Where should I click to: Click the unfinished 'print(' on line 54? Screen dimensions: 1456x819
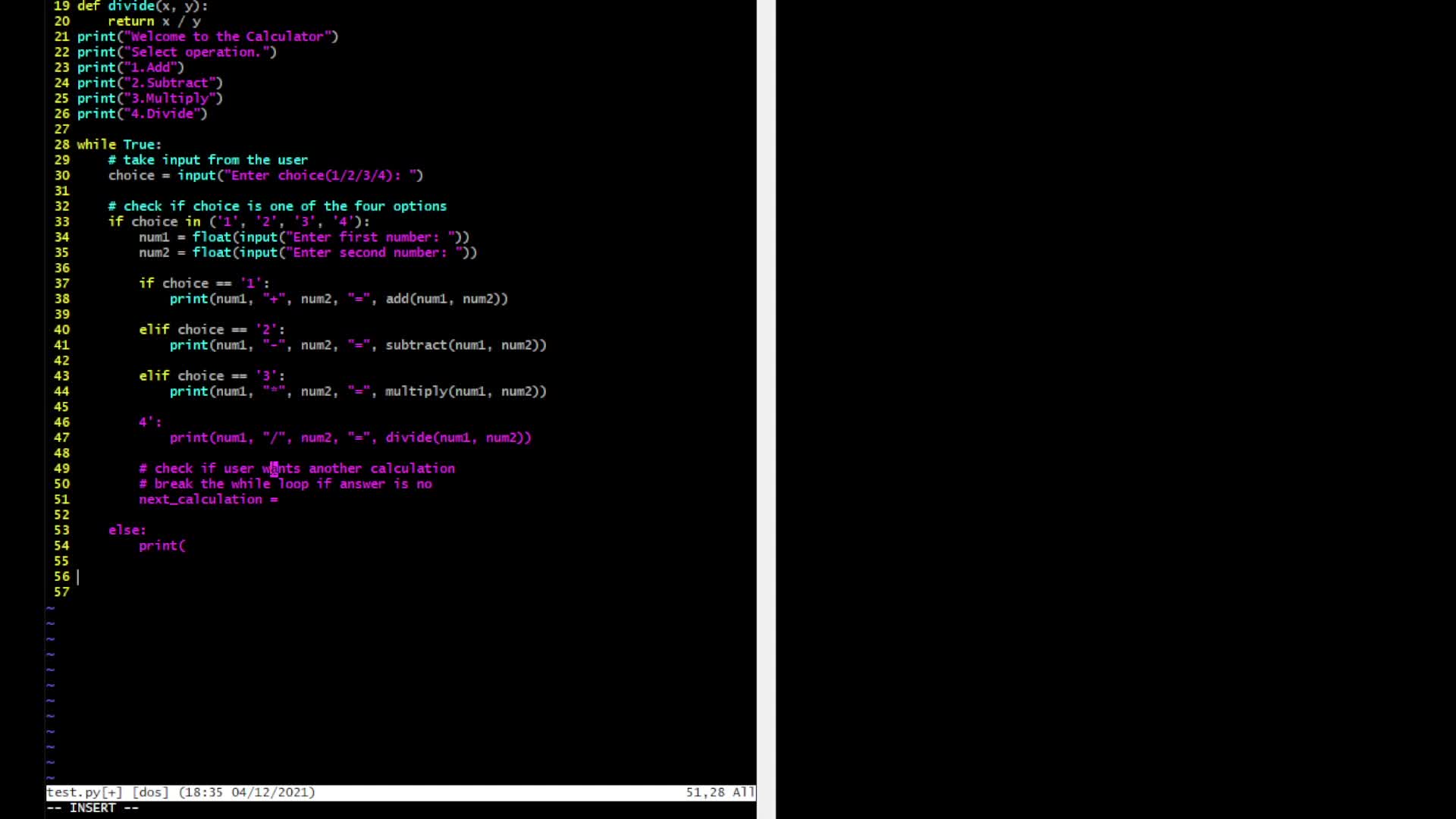point(162,545)
